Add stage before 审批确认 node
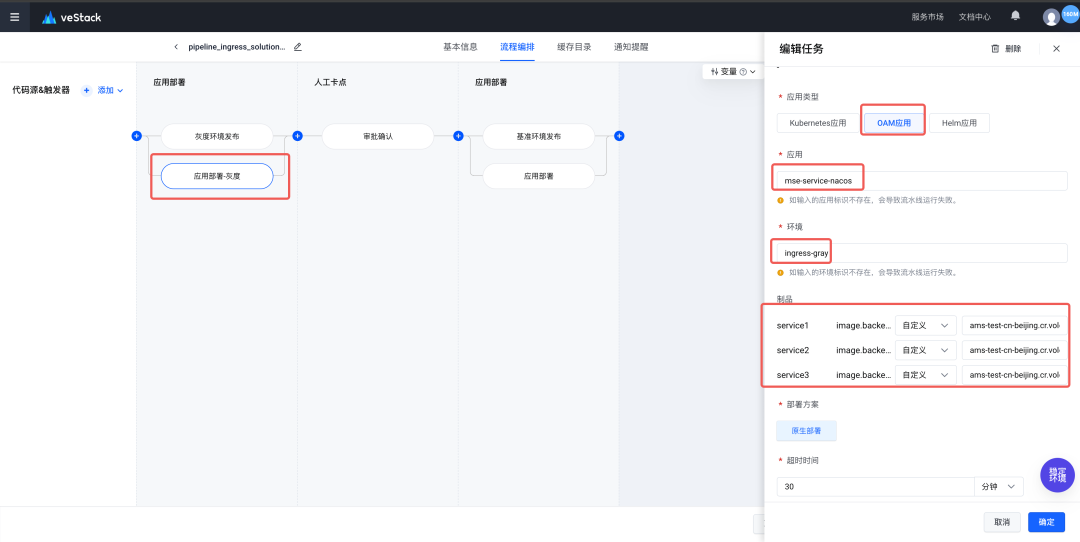 point(298,136)
